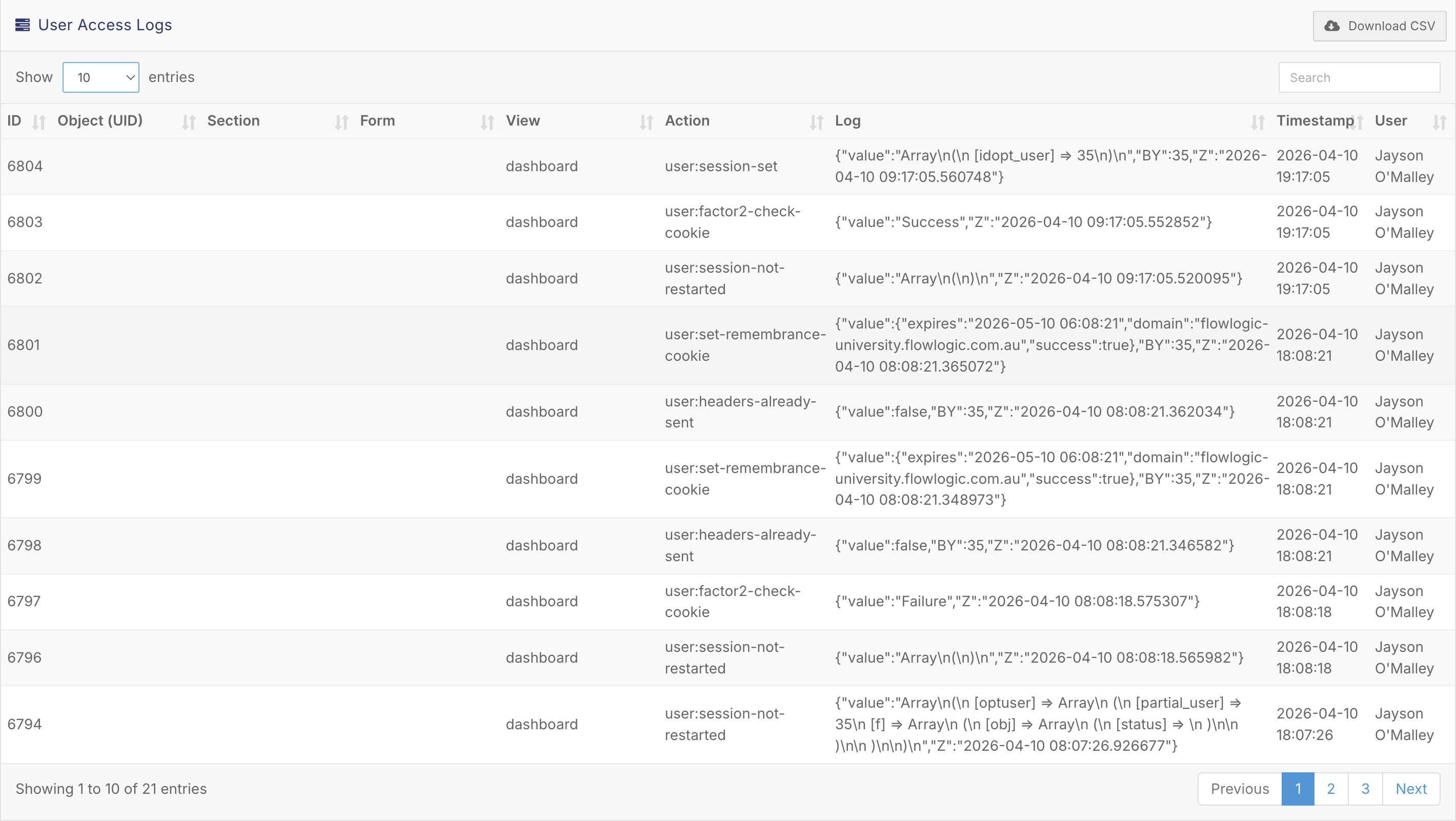
Task: Download CSV of access logs
Action: [1379, 26]
